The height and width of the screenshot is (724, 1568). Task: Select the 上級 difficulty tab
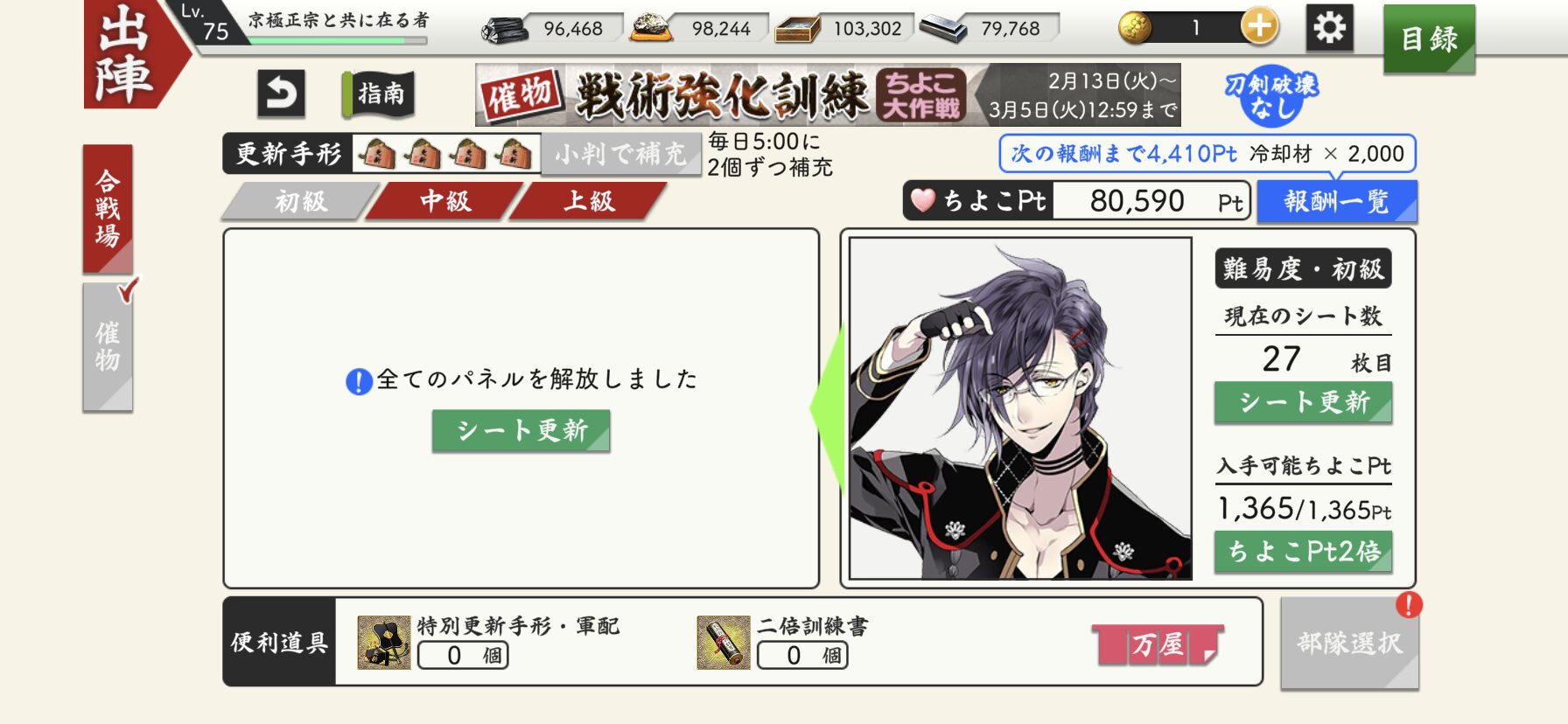(589, 201)
